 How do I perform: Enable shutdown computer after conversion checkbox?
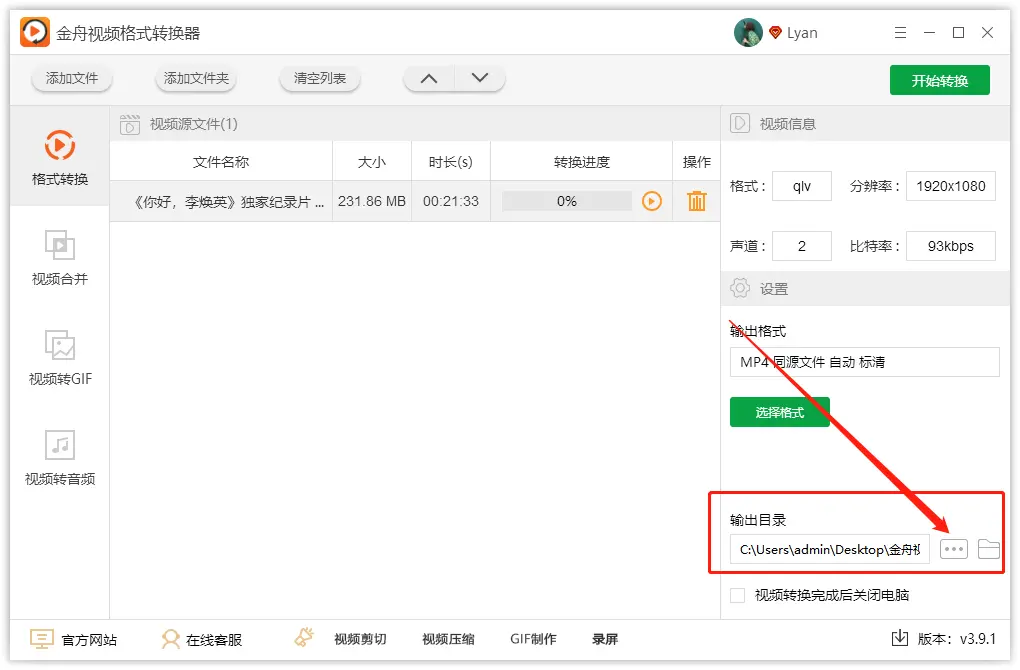click(x=738, y=595)
